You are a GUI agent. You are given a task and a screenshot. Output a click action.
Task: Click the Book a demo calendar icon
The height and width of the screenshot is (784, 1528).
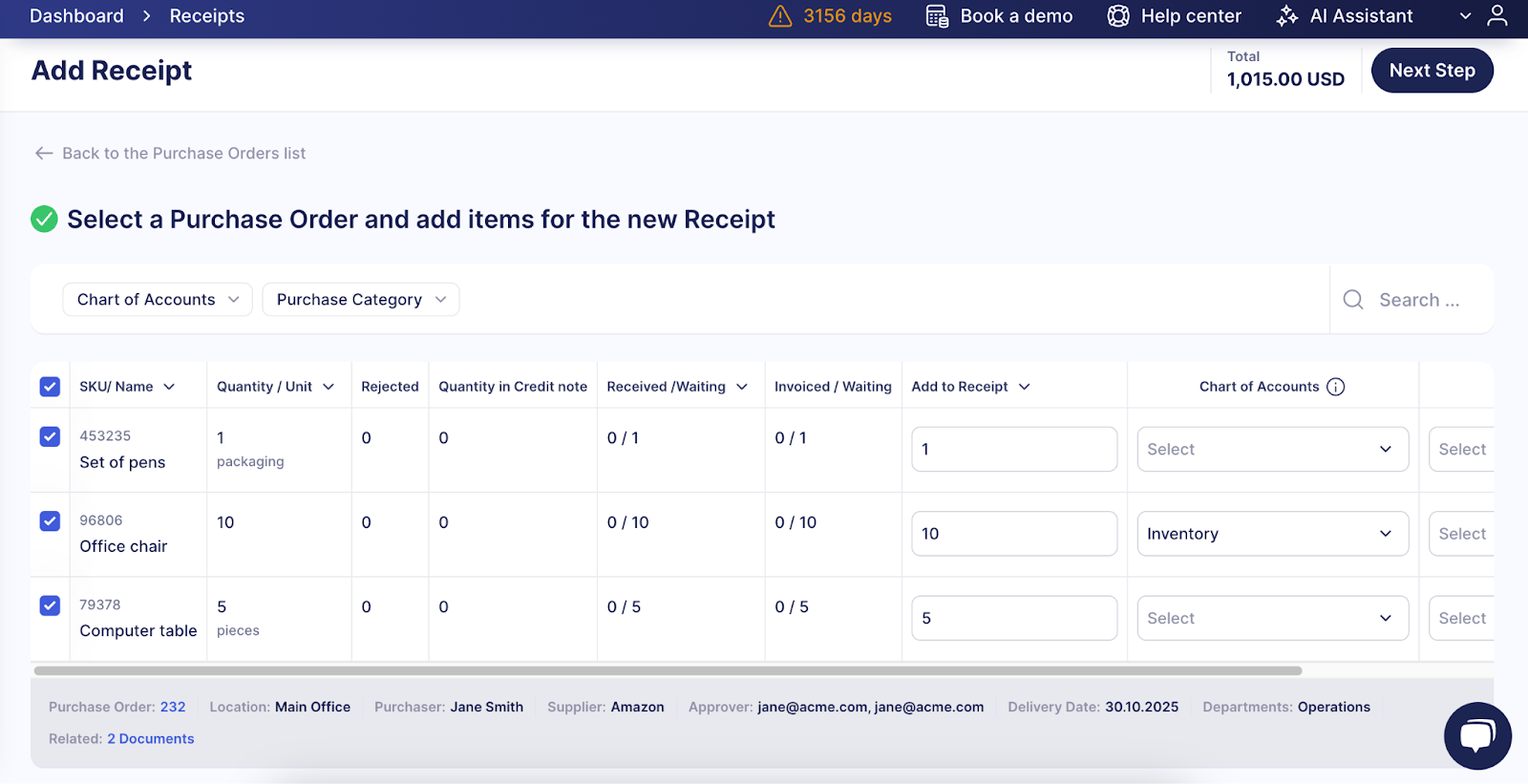click(x=937, y=16)
